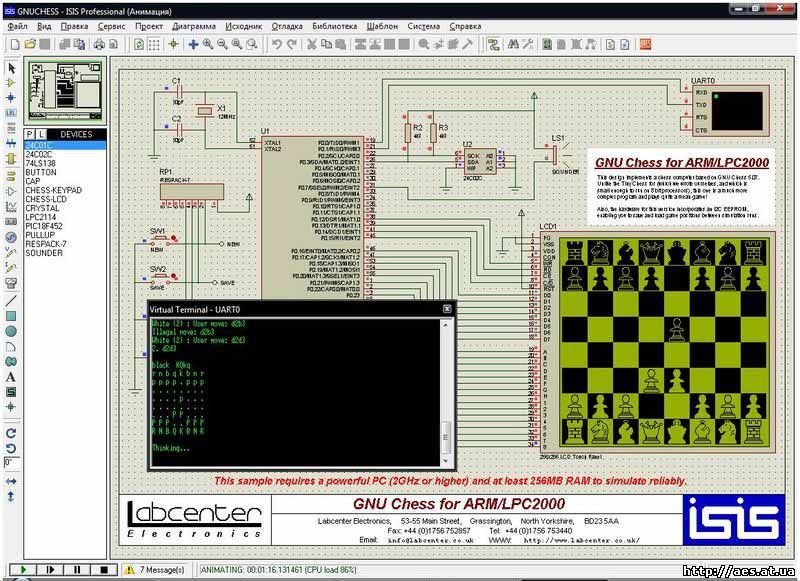Screen dimensions: 800x581
Task: Click the Rotate Clockwise icon
Action: pos(11,433)
